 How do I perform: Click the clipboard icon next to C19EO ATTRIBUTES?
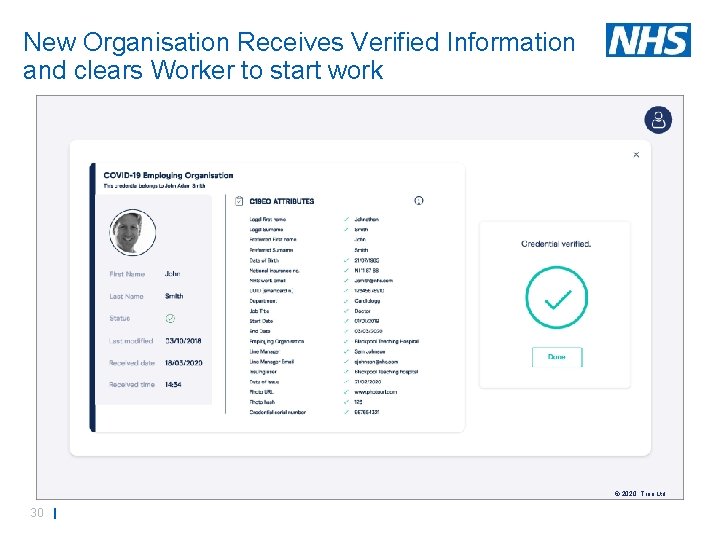[x=239, y=201]
